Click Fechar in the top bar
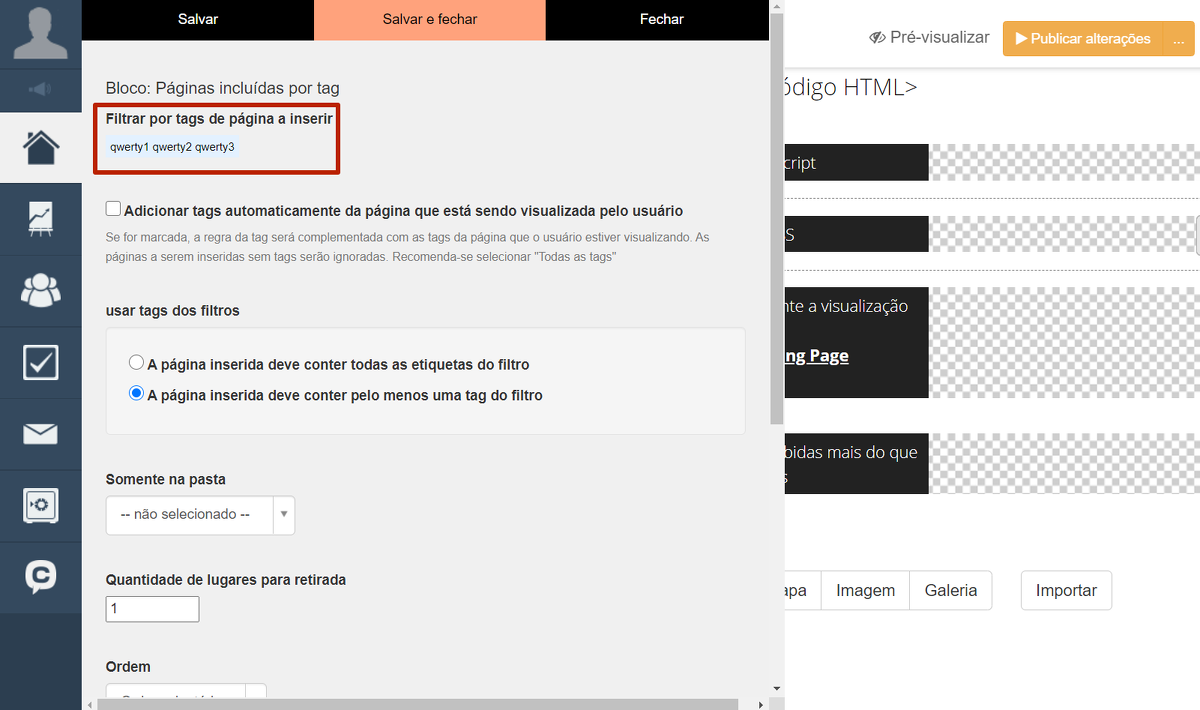1200x710 pixels. (661, 19)
